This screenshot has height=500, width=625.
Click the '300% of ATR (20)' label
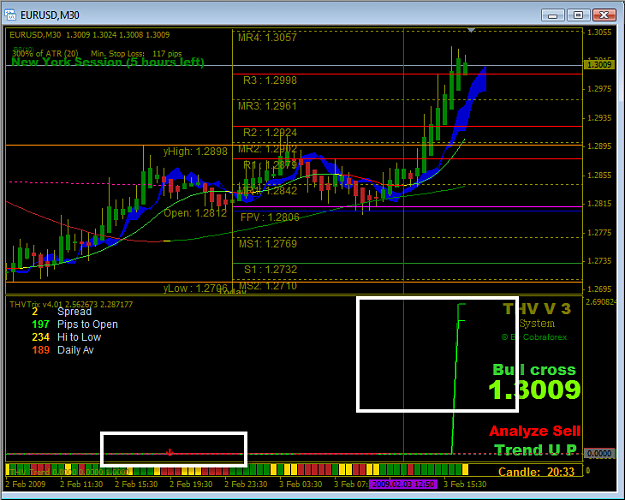pyautogui.click(x=45, y=53)
